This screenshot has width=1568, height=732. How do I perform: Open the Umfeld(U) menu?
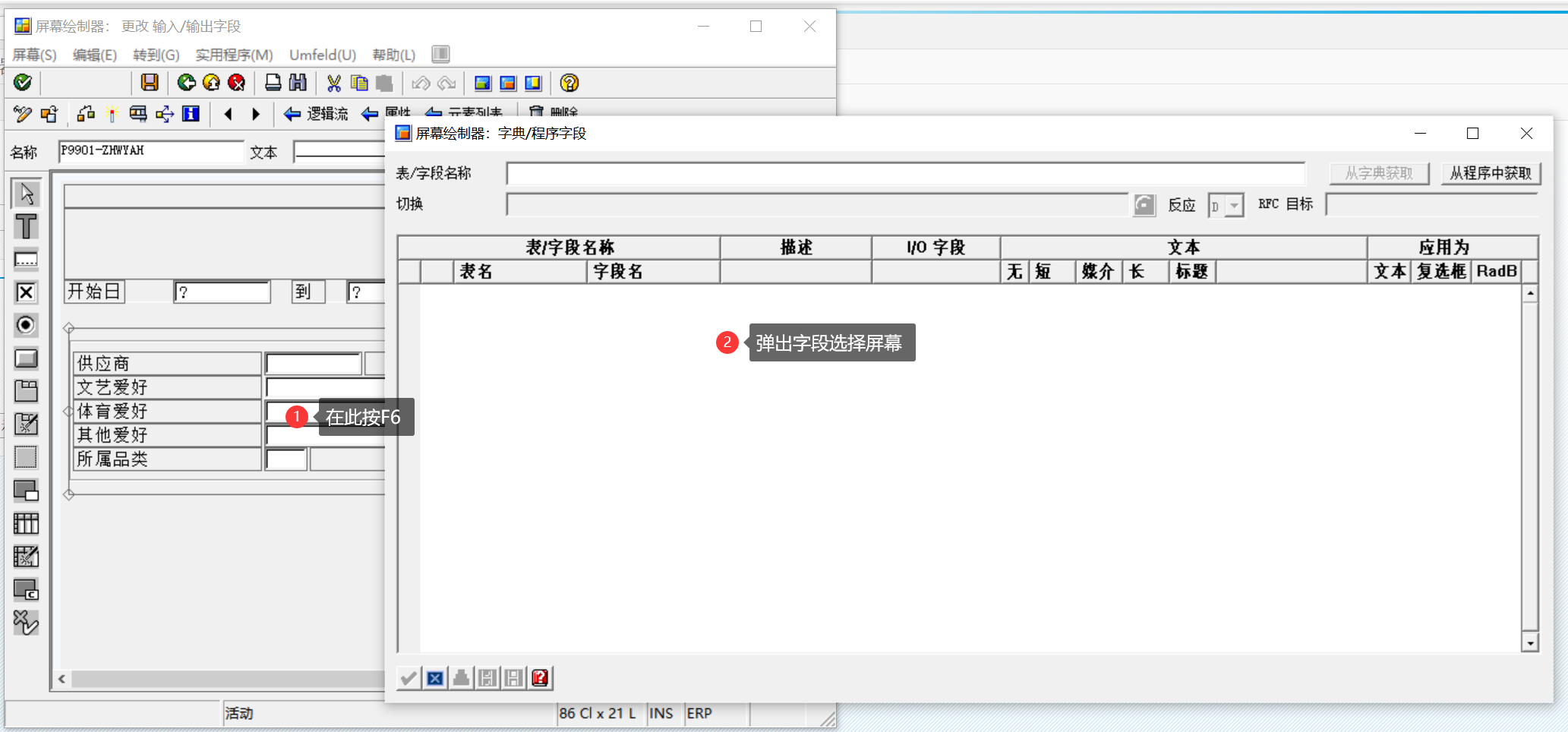tap(322, 54)
